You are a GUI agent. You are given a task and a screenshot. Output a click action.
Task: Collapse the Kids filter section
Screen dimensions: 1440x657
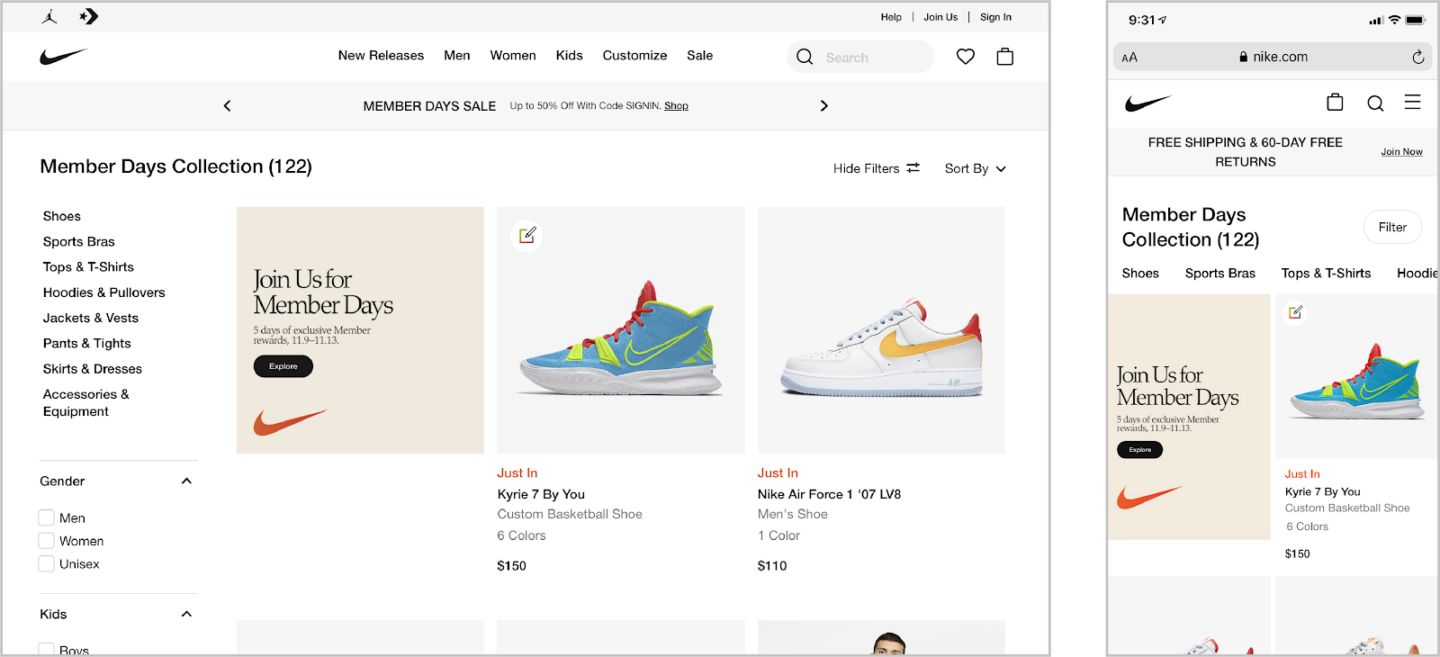tap(186, 614)
